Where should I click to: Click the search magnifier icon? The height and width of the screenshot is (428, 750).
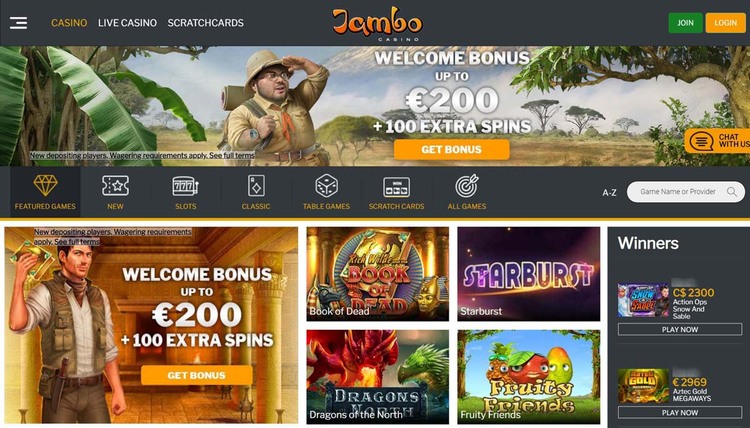(x=731, y=192)
